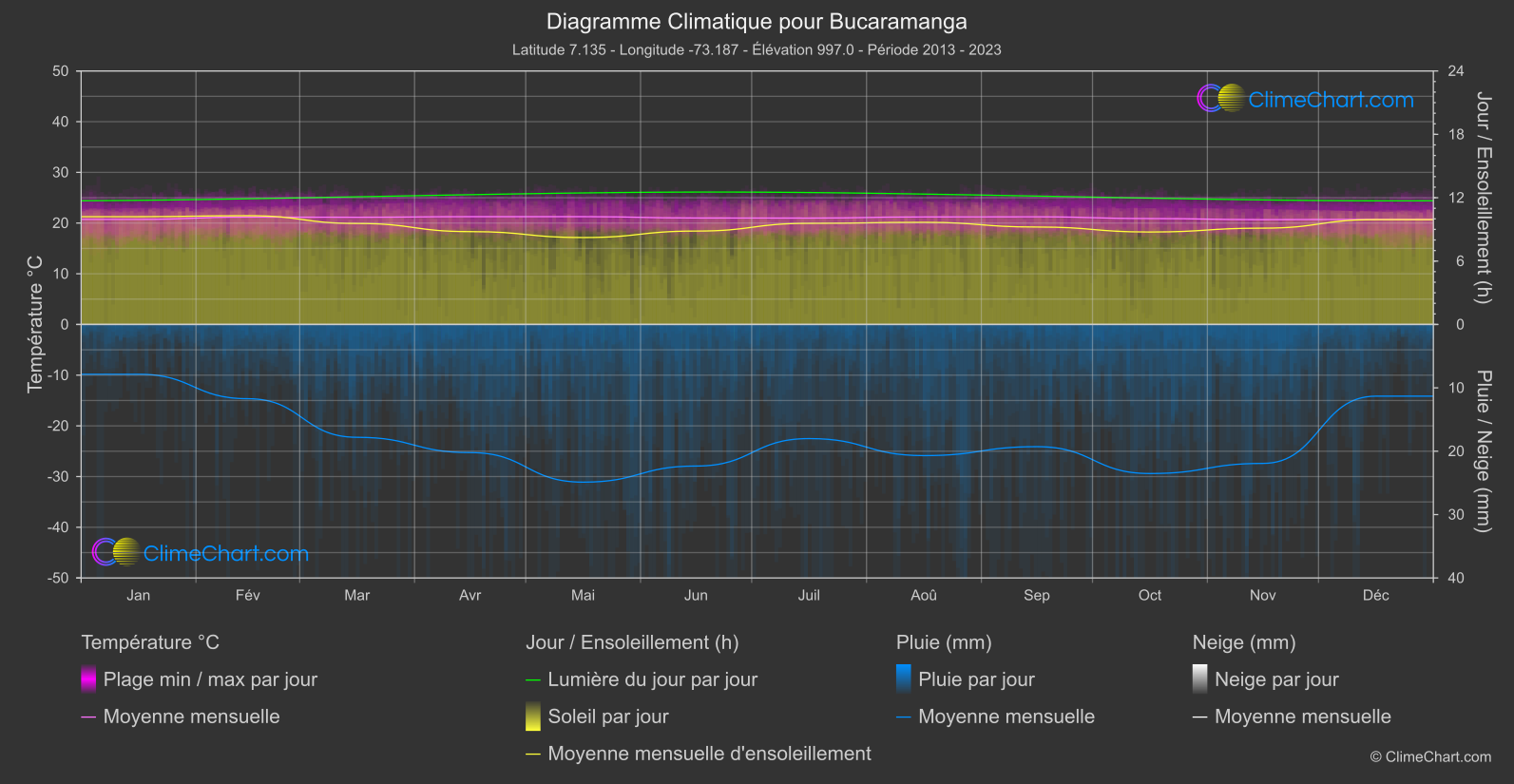The image size is (1514, 784).
Task: Click the 'Déc' month label on x-axis
Action: 1376,595
